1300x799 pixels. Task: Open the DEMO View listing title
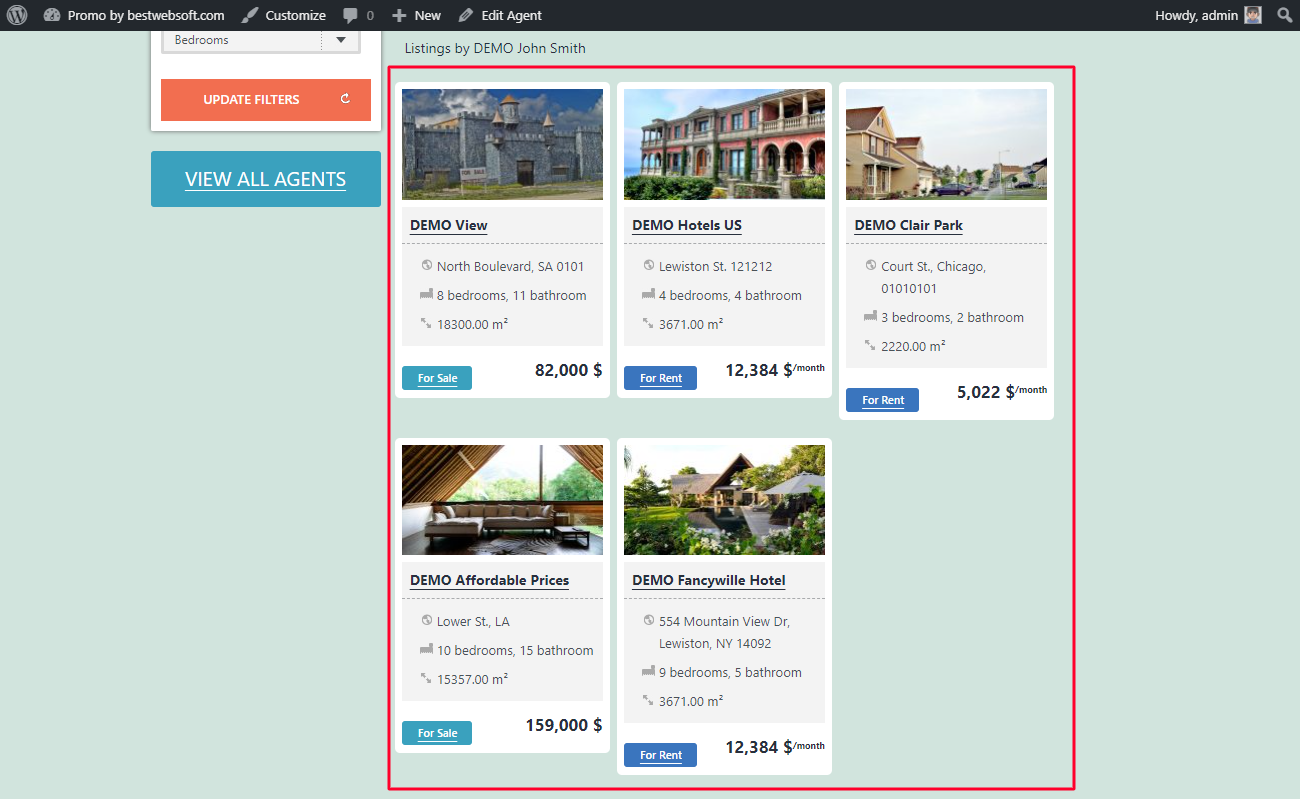pyautogui.click(x=449, y=225)
